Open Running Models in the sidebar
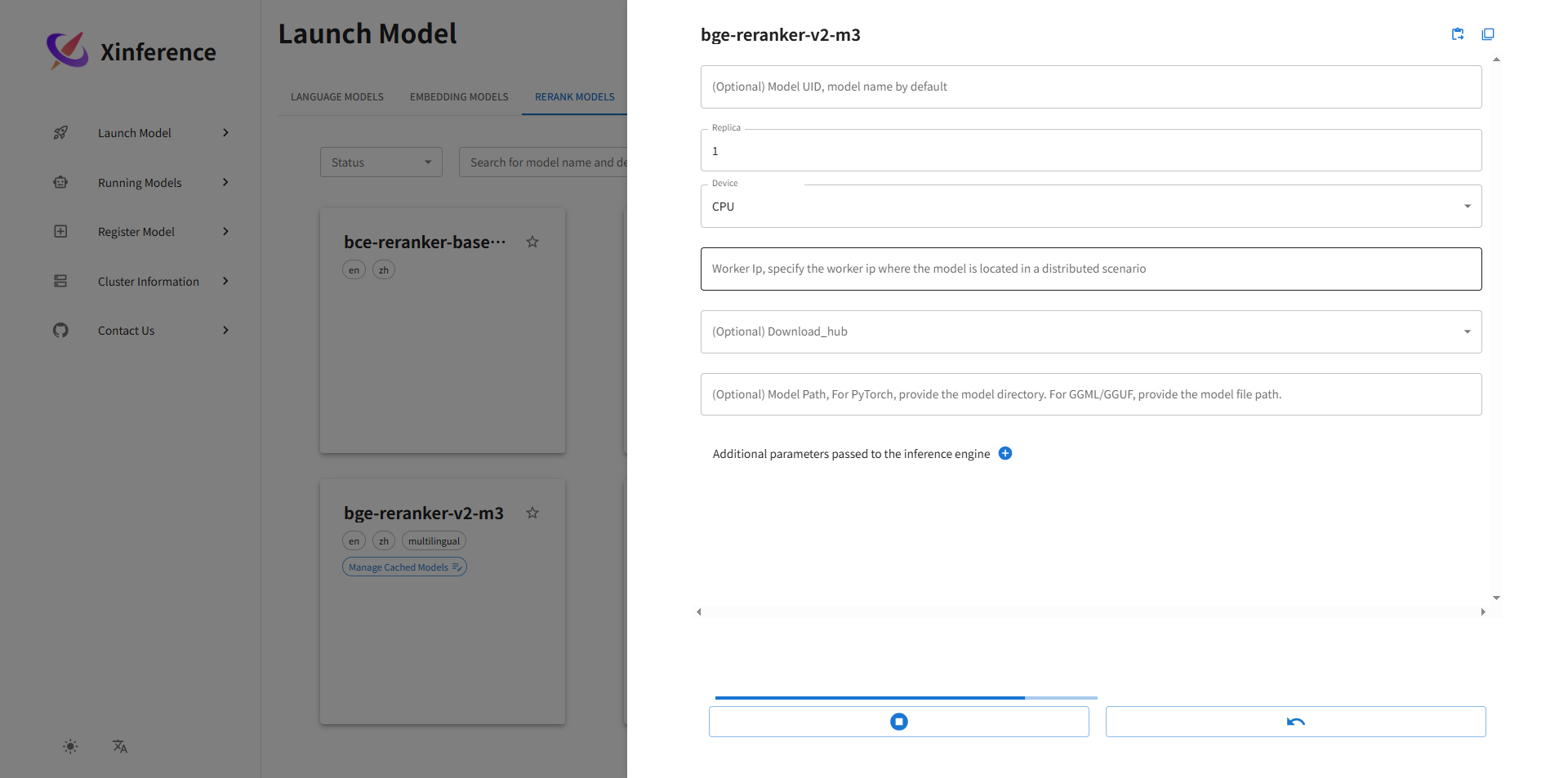Viewport: 1568px width, 778px height. pos(140,183)
